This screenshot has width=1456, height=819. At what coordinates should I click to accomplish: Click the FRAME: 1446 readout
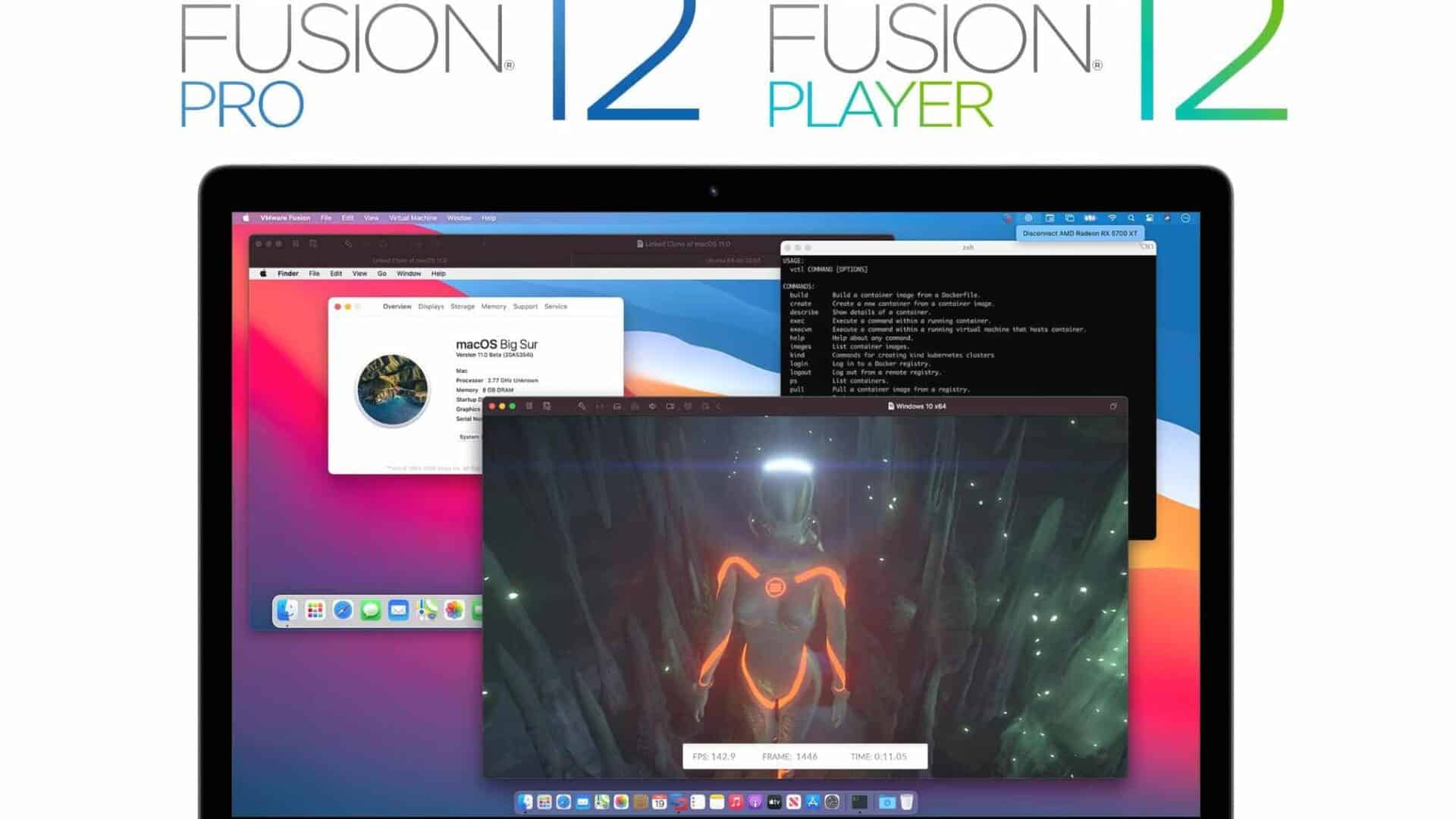(789, 756)
